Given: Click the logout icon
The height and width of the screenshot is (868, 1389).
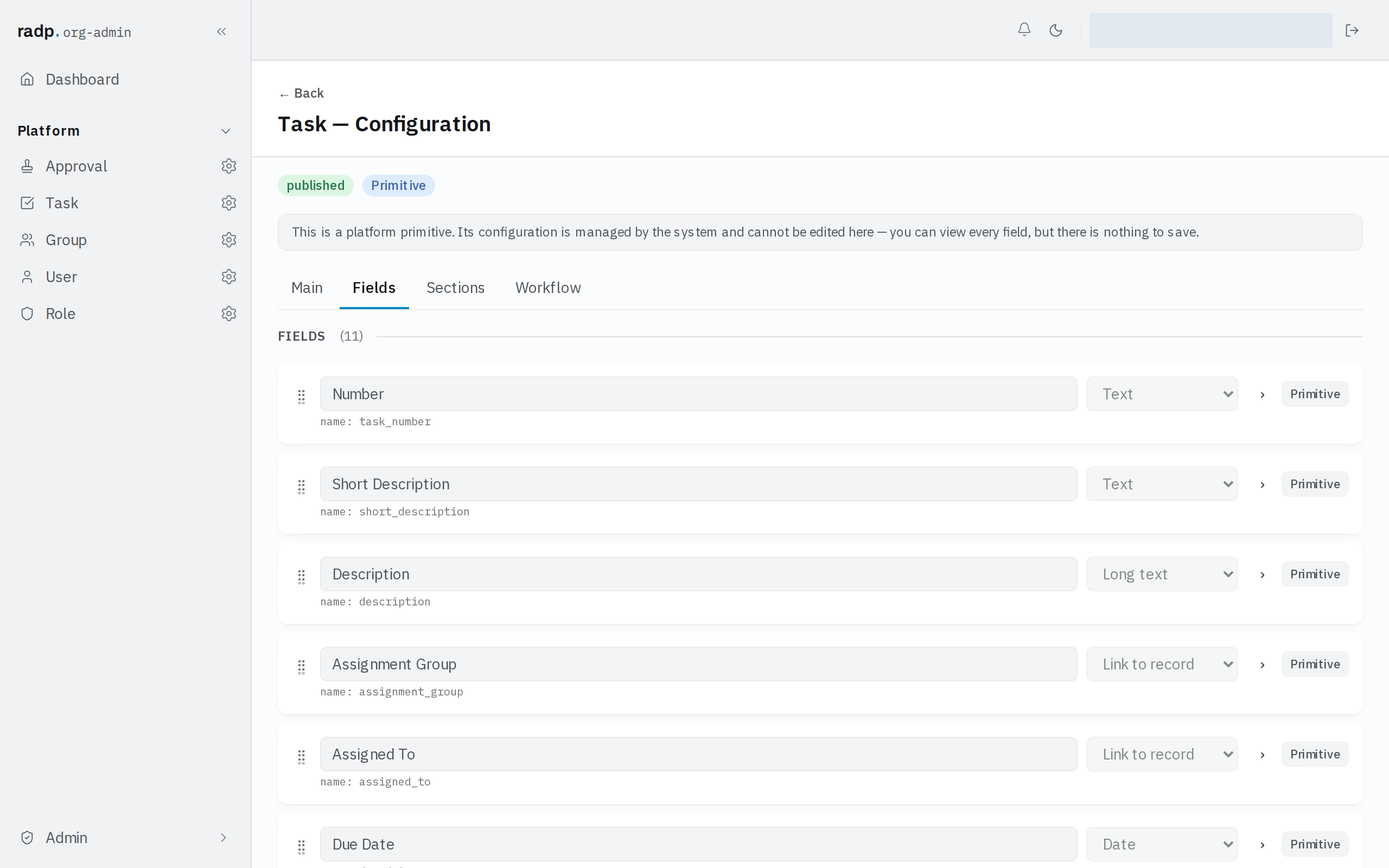Looking at the screenshot, I should [1352, 30].
